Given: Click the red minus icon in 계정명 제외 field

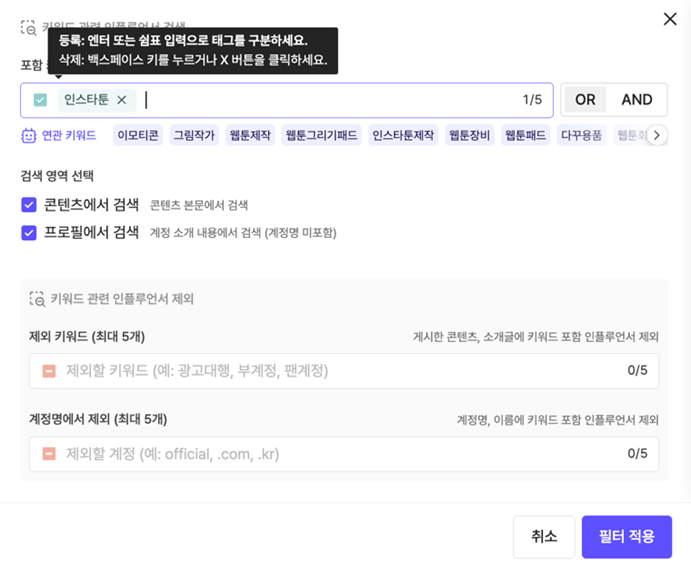Looking at the screenshot, I should tap(49, 454).
